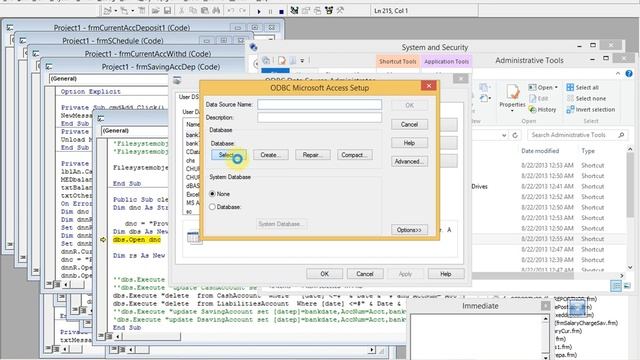Open the Menu Editor from the toolbar
This screenshot has height=360, width=640.
click(x=142, y=11)
